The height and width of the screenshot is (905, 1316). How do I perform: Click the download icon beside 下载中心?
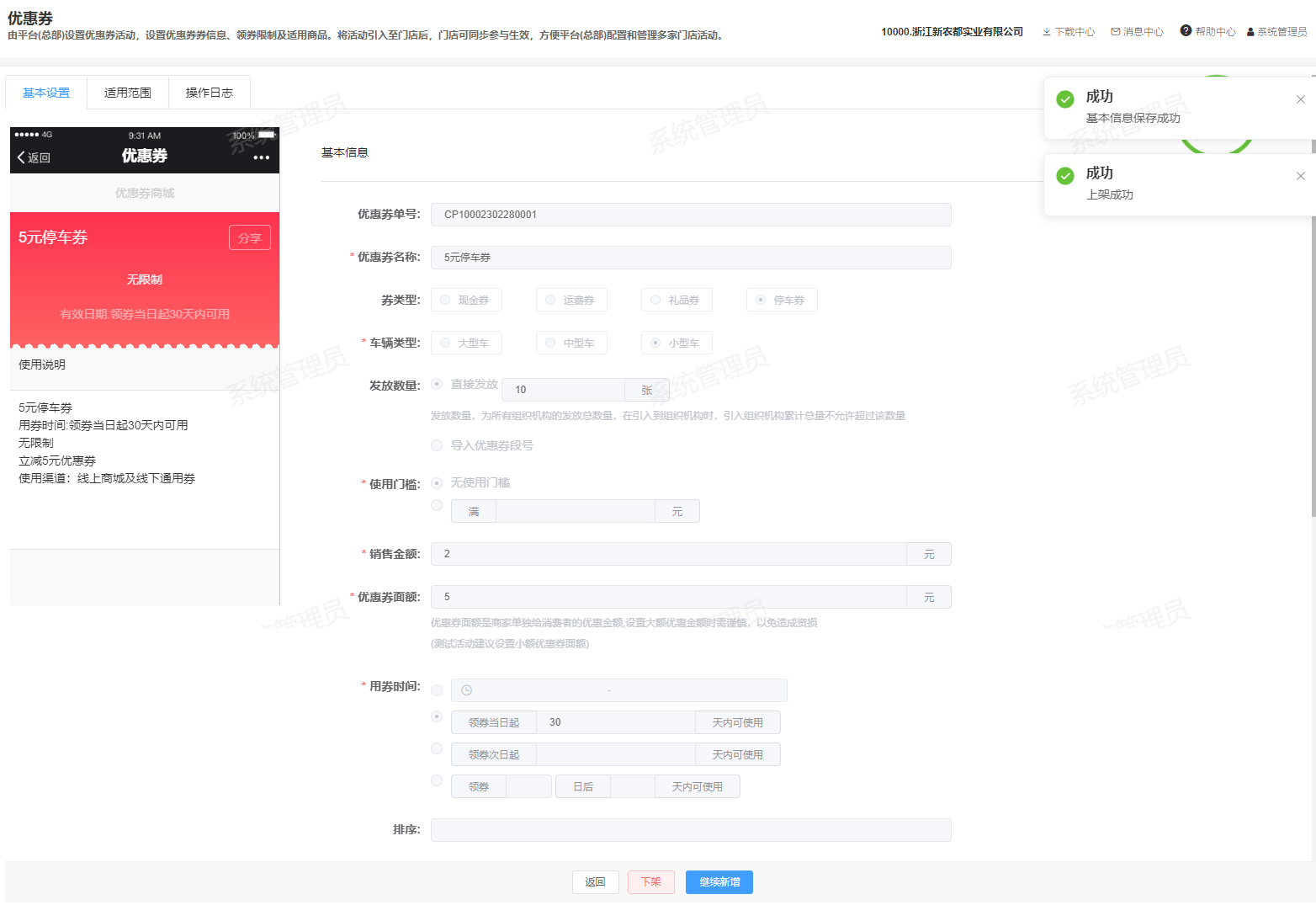1047,32
